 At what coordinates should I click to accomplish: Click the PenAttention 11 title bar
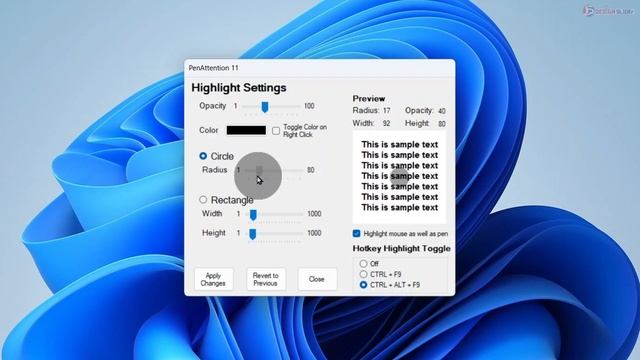pyautogui.click(x=320, y=68)
